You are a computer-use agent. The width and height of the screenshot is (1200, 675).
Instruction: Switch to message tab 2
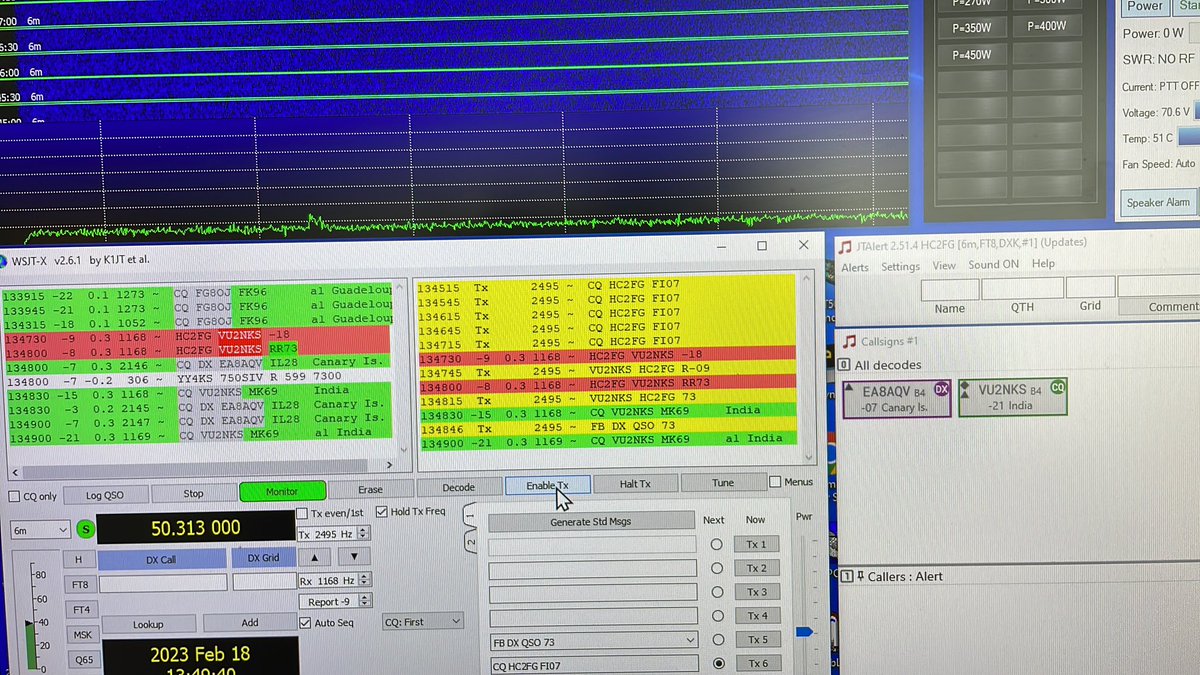[x=472, y=543]
